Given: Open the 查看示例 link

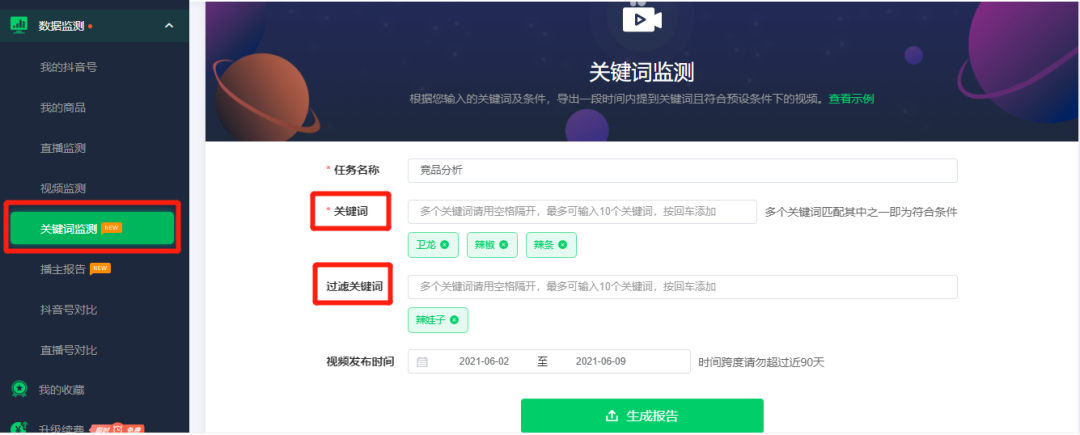Looking at the screenshot, I should (851, 98).
